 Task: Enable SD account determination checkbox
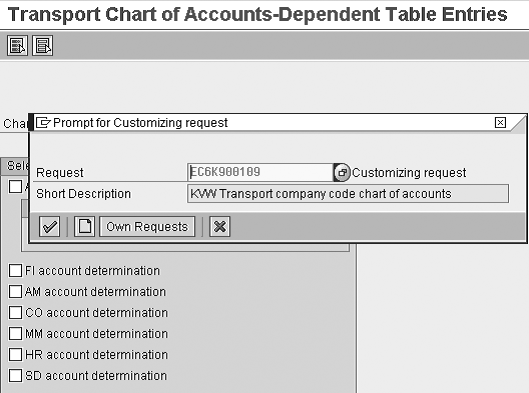click(x=15, y=375)
